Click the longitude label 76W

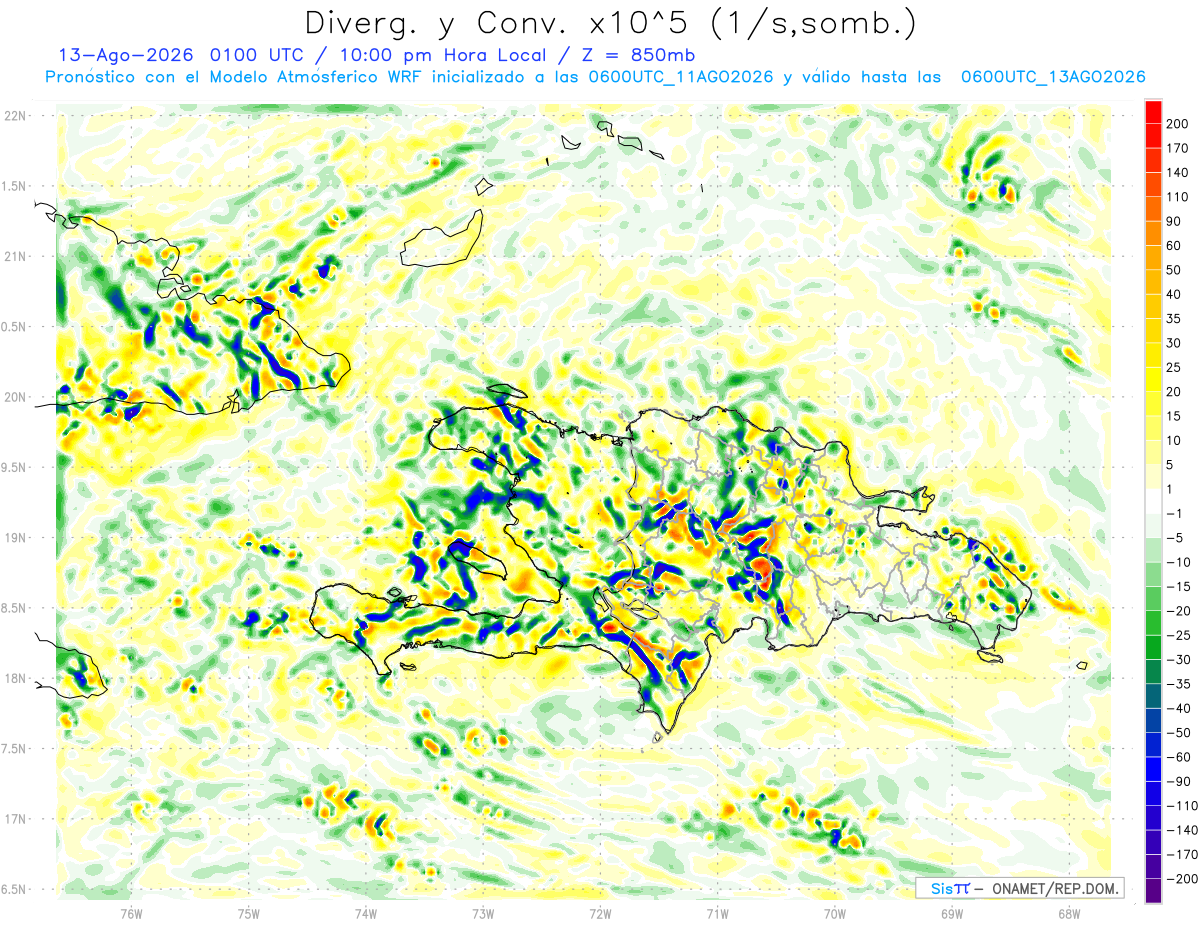[x=131, y=913]
